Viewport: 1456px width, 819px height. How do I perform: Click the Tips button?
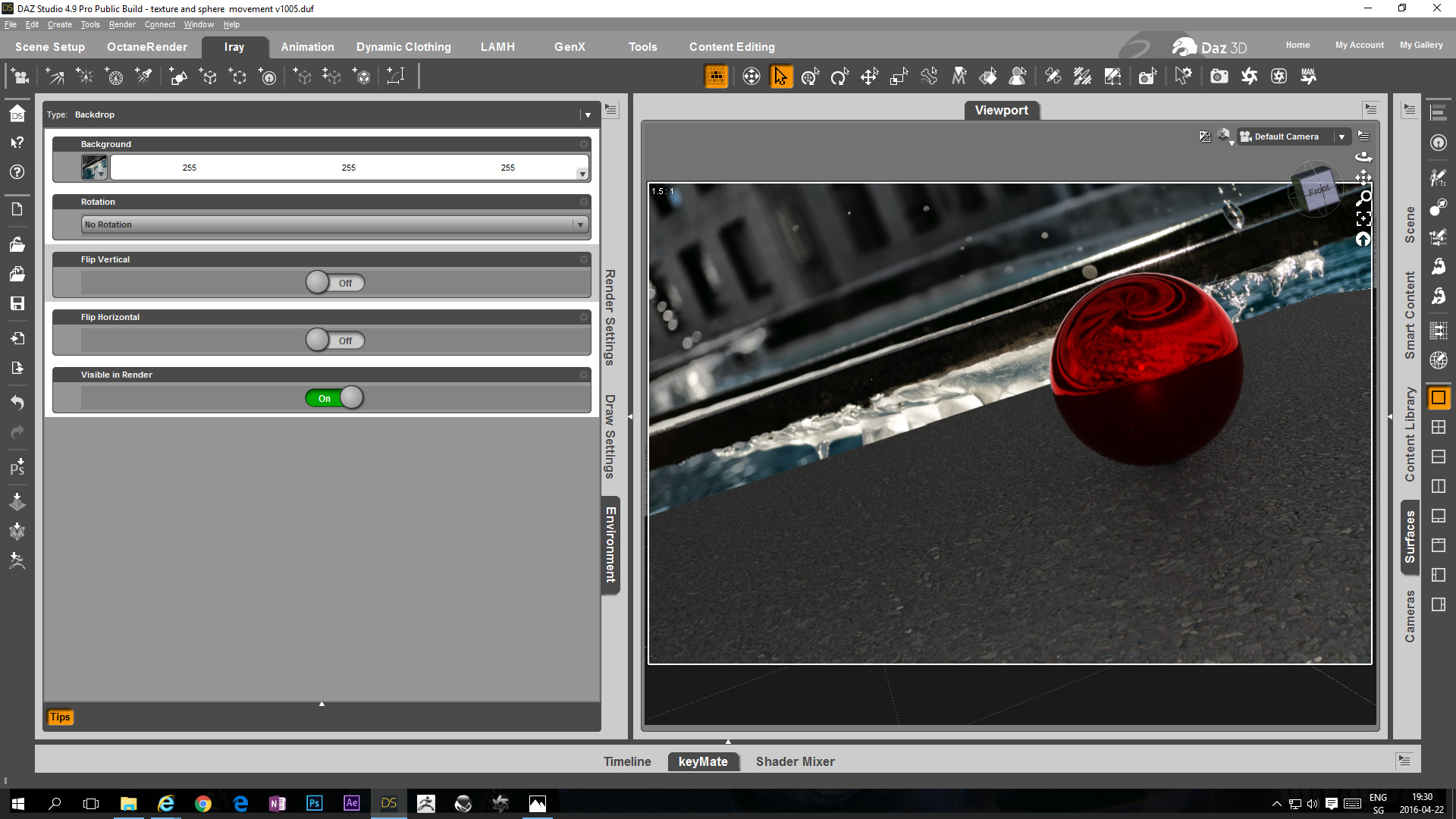click(x=60, y=717)
